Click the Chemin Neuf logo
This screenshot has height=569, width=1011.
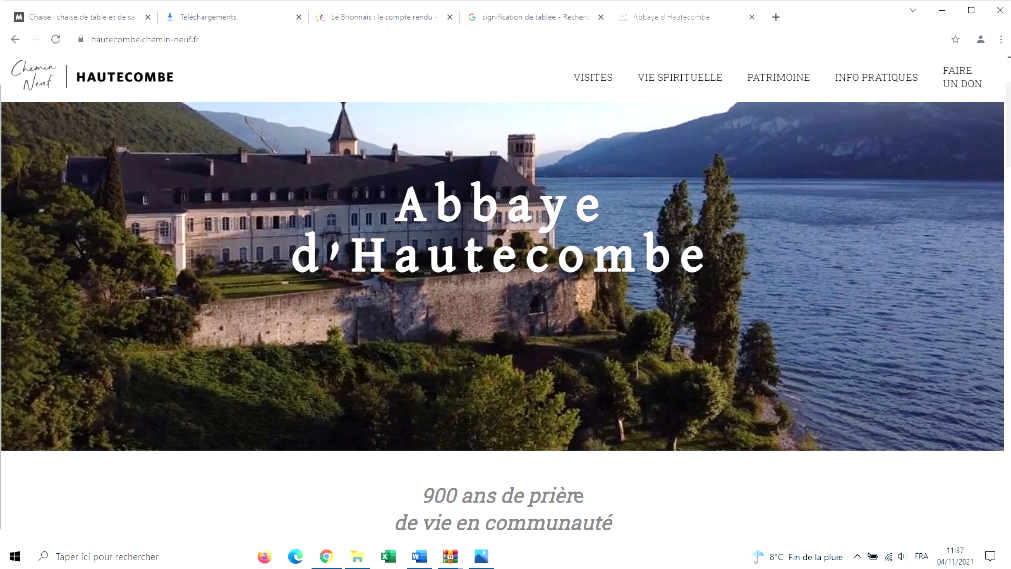[34, 75]
